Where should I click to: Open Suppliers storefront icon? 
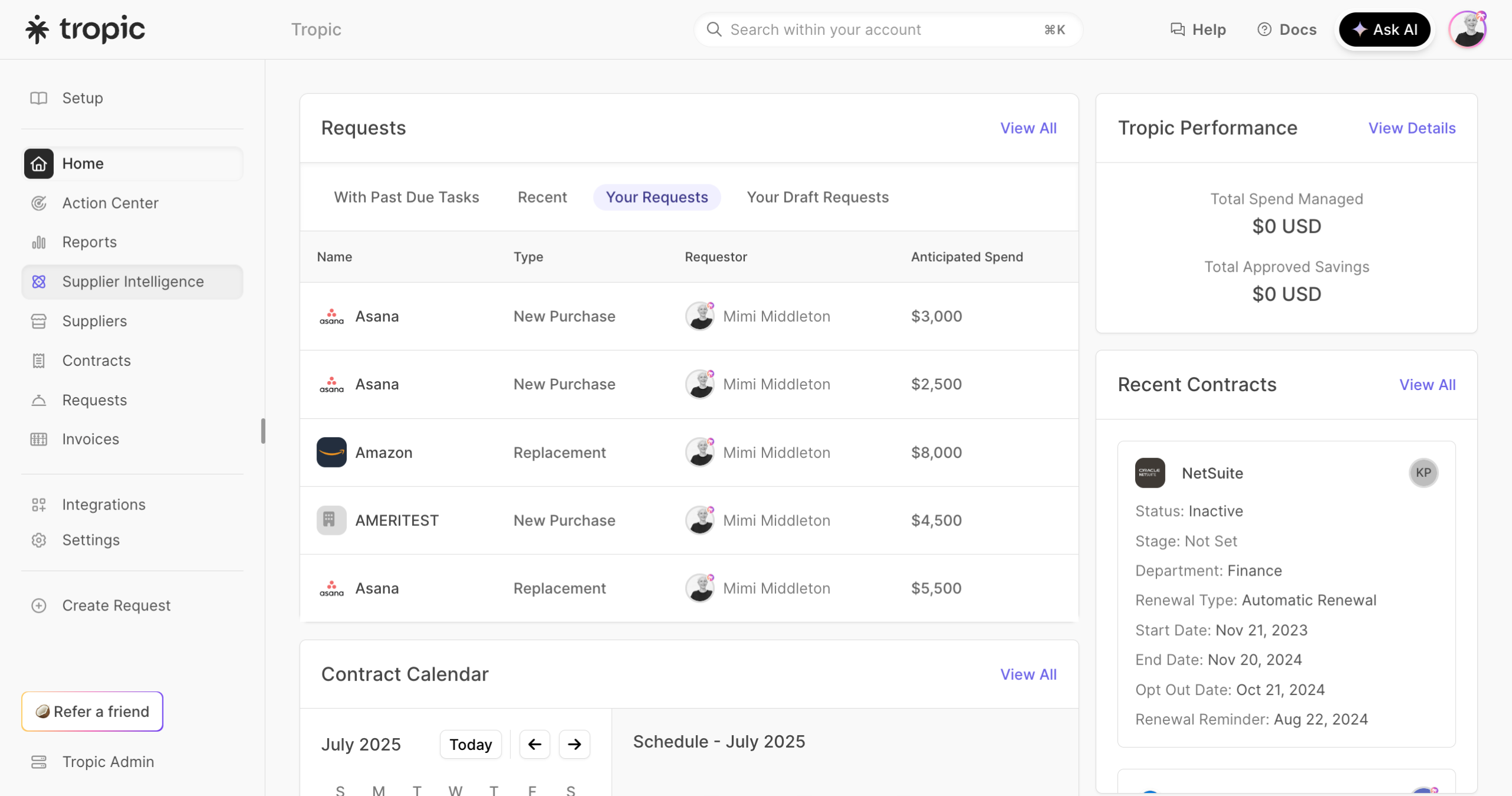pyautogui.click(x=39, y=321)
